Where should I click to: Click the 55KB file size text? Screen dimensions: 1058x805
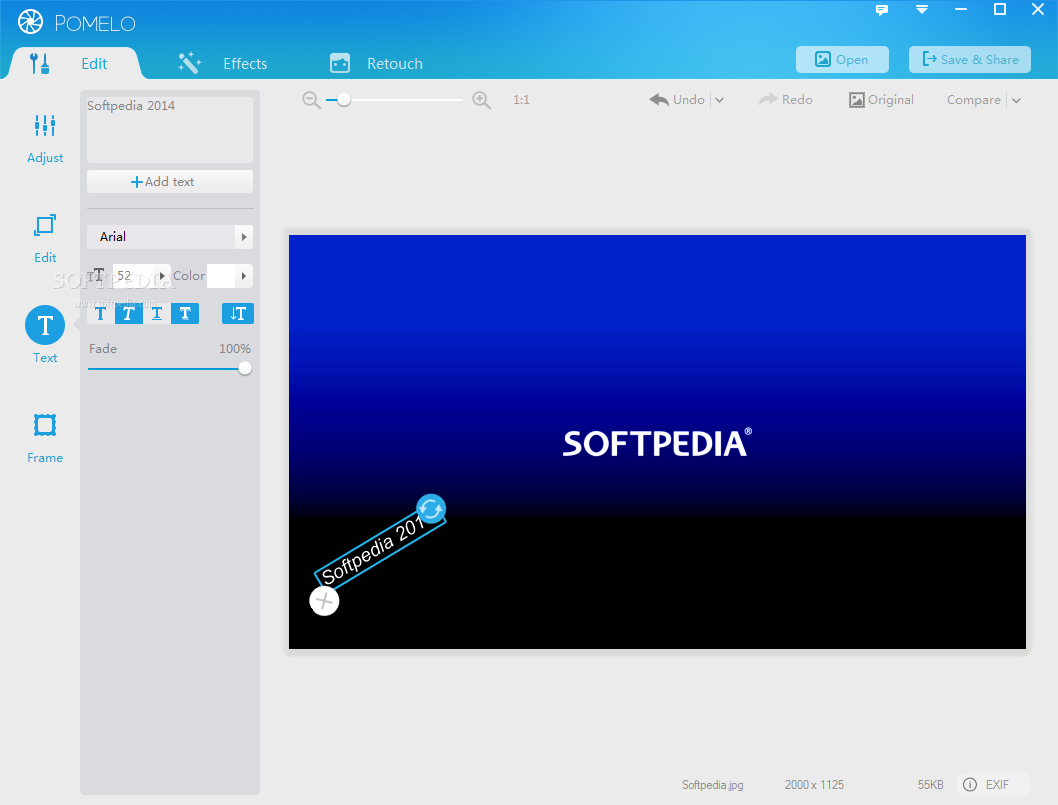click(930, 785)
